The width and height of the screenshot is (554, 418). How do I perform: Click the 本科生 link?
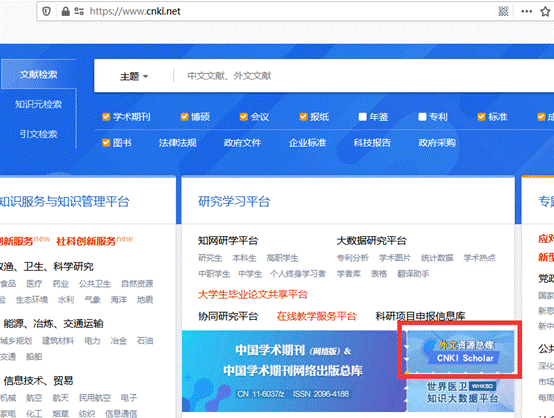tap(244, 258)
